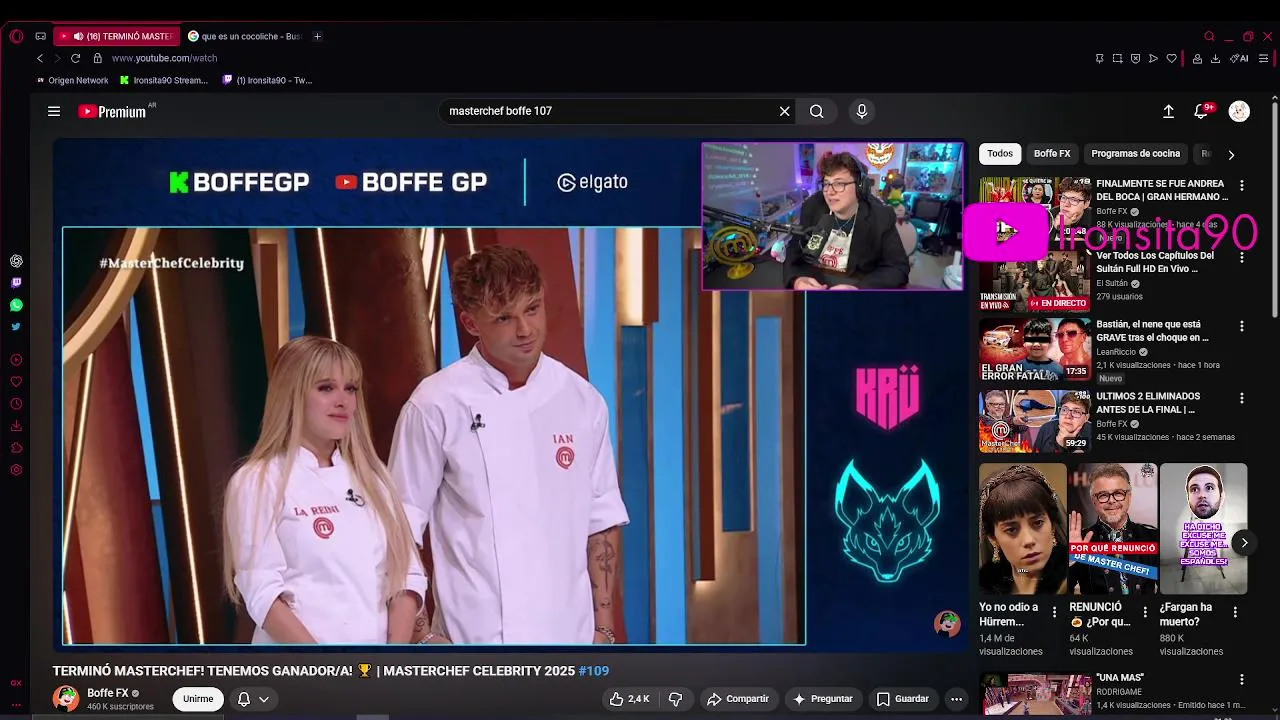Screen dimensions: 1280x720
Task: Click the #109 hashtag link in title
Action: (x=593, y=671)
